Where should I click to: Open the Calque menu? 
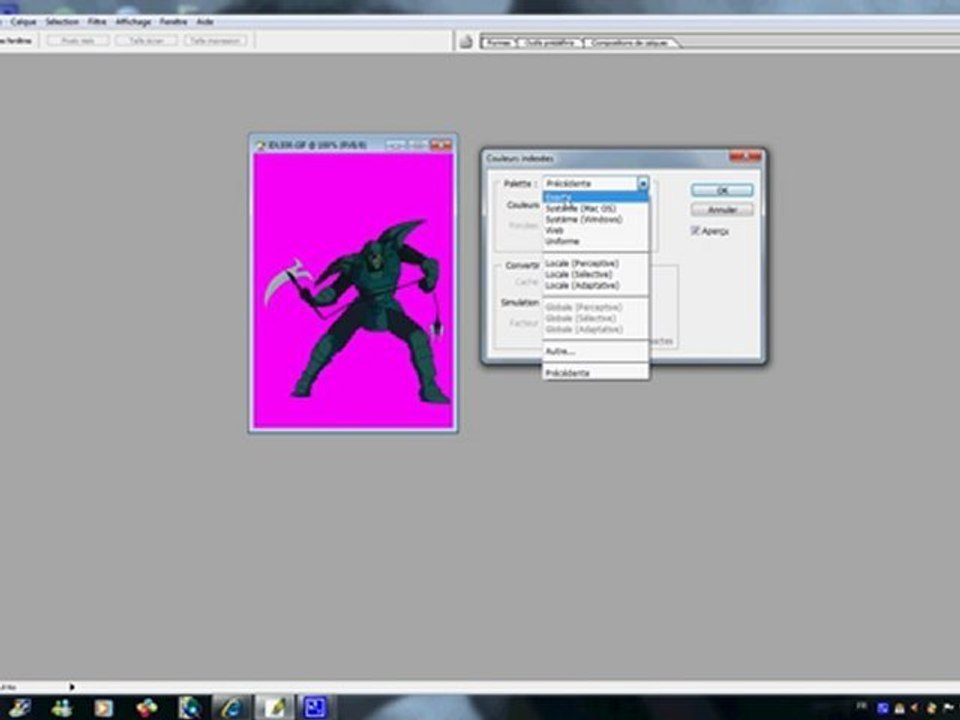coord(24,21)
